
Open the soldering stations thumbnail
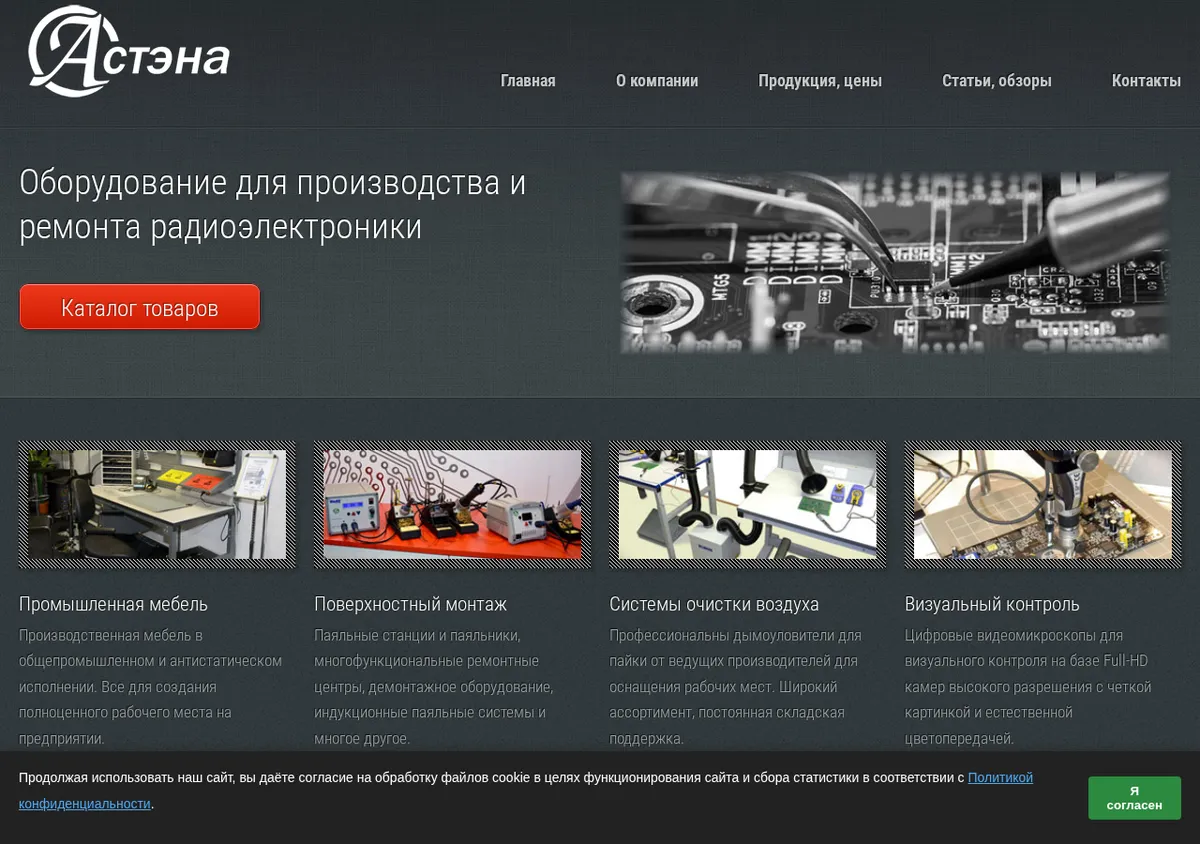pyautogui.click(x=452, y=504)
